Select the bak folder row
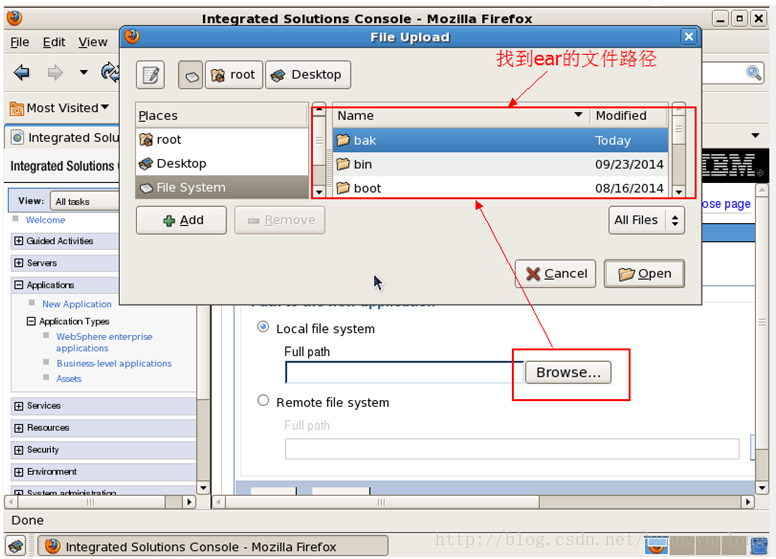Image resolution: width=776 pixels, height=559 pixels. [500, 140]
